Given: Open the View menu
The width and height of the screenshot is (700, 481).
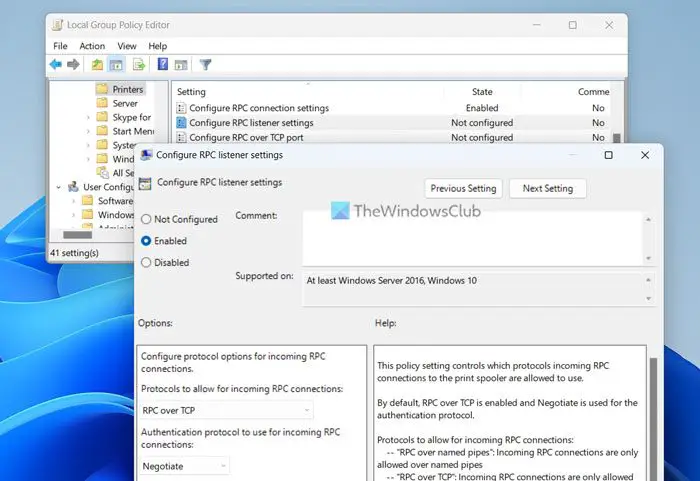Looking at the screenshot, I should (127, 46).
